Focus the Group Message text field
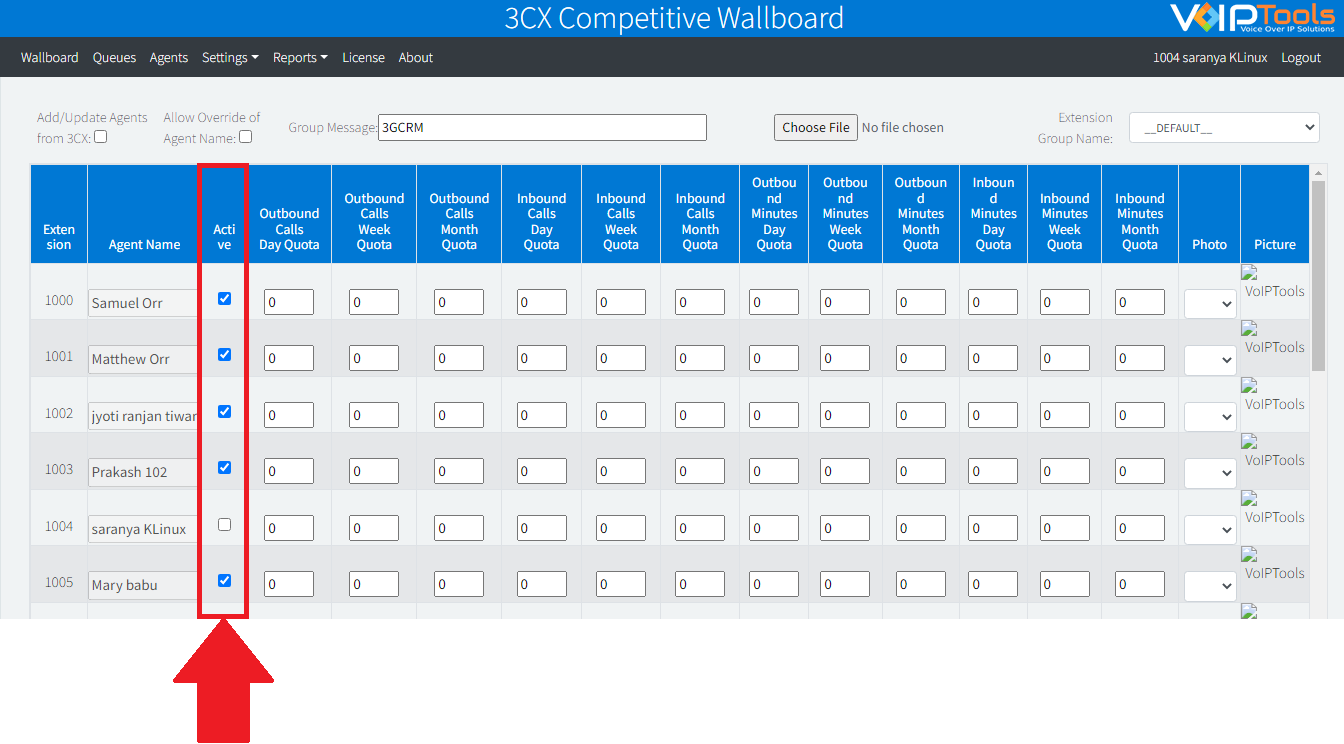Viewport: 1344px width, 744px height. 542,127
